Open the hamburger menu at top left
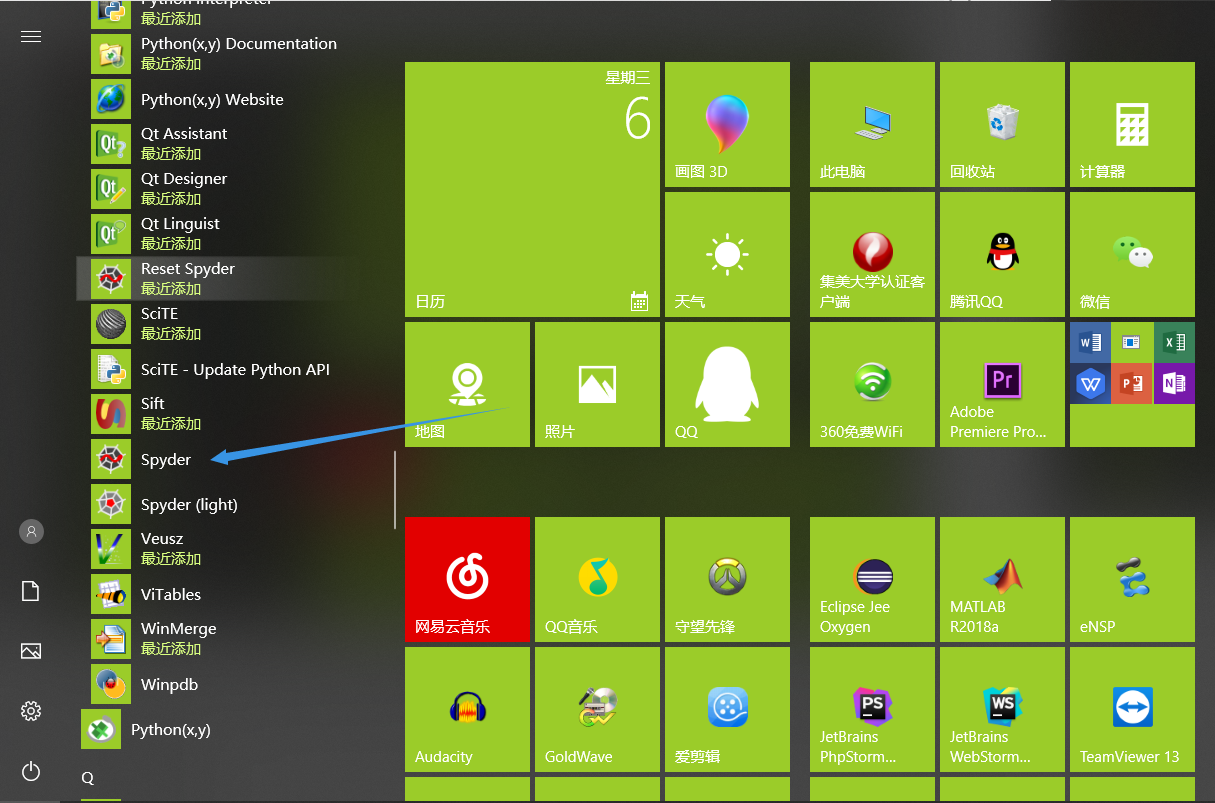The image size is (1215, 803). click(31, 37)
